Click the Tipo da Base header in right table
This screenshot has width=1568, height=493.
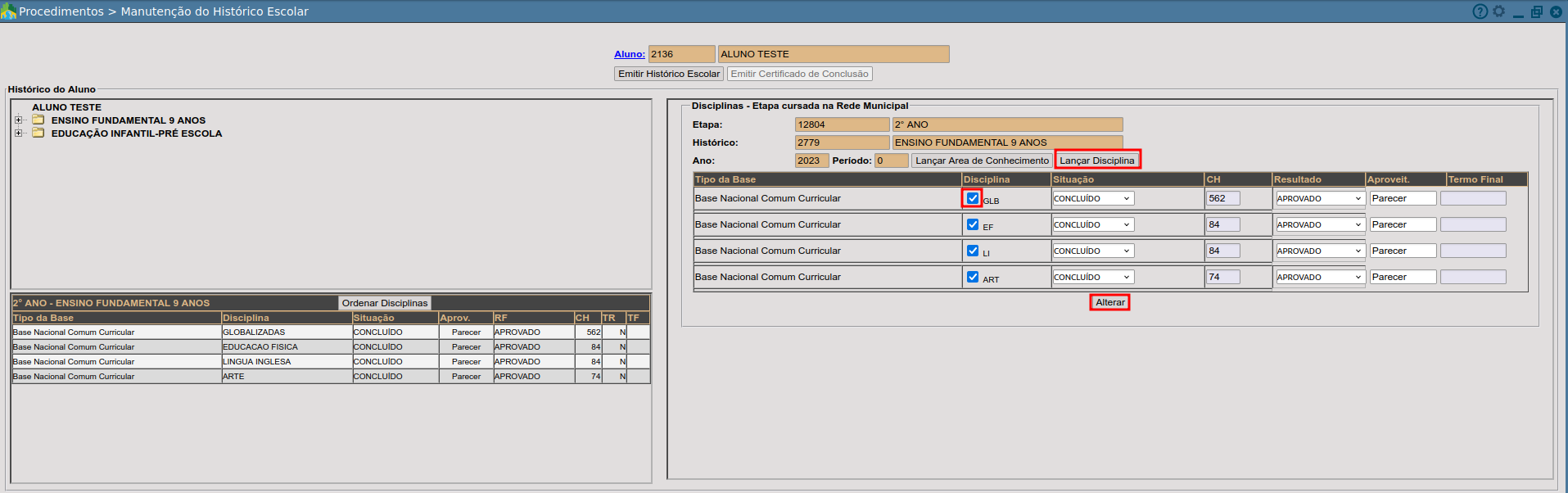coord(827,179)
